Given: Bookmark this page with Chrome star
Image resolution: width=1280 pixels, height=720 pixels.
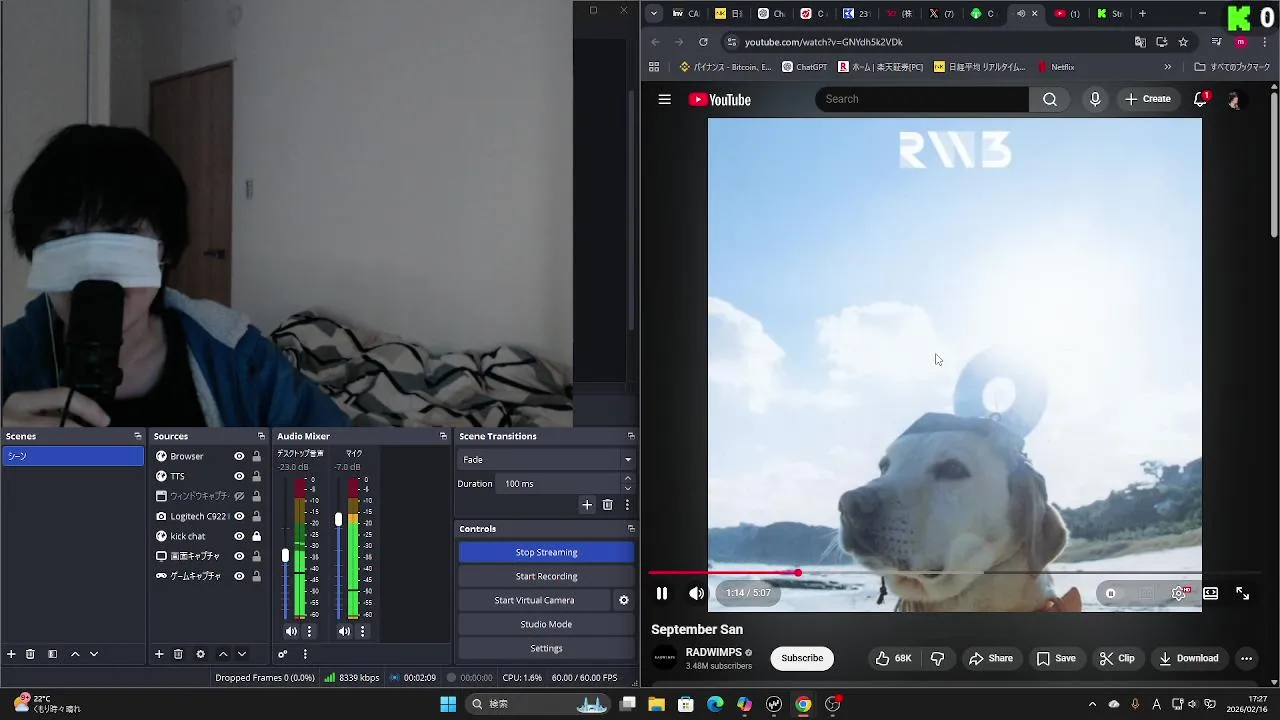Looking at the screenshot, I should 1183,42.
